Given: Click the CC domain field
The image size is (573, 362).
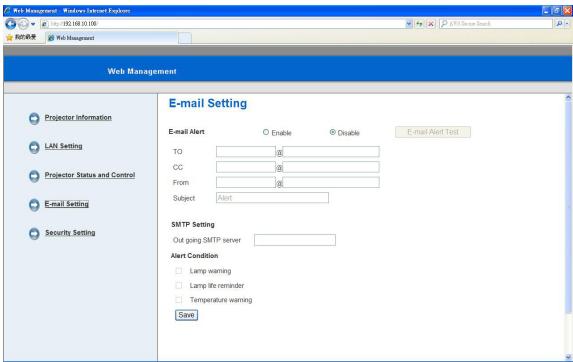Looking at the screenshot, I should 331,167.
